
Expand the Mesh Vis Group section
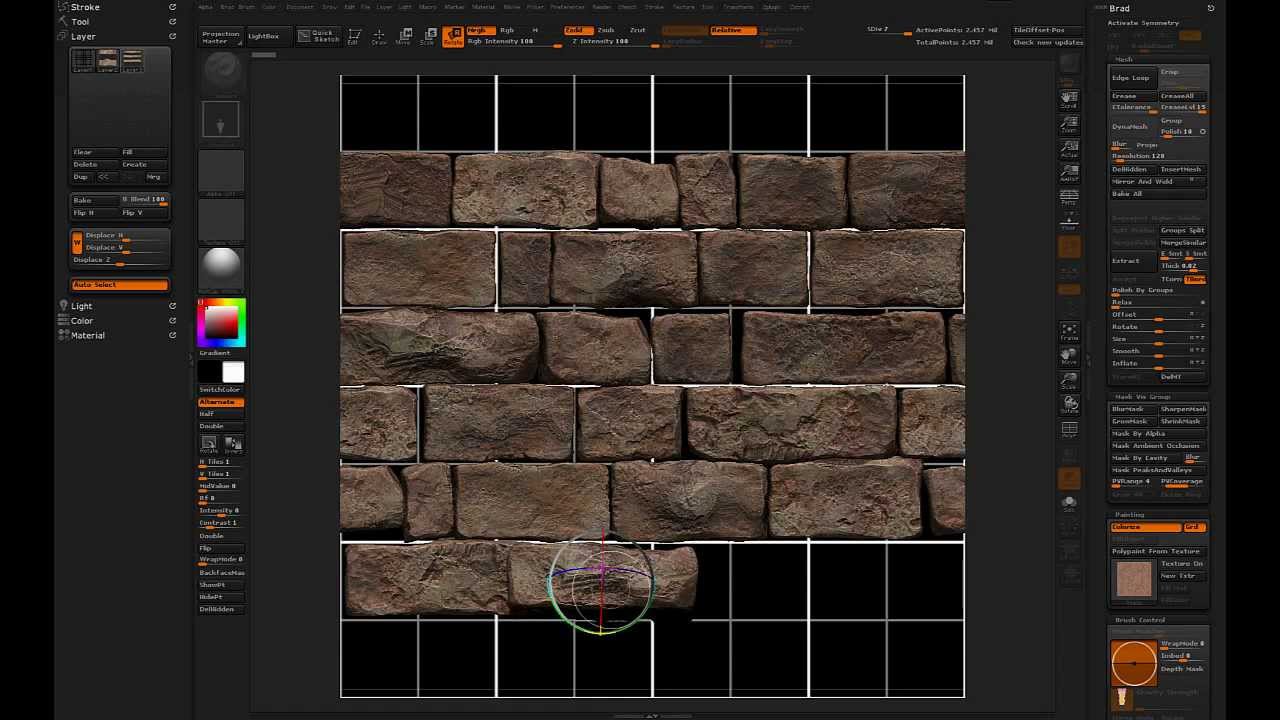(1142, 397)
